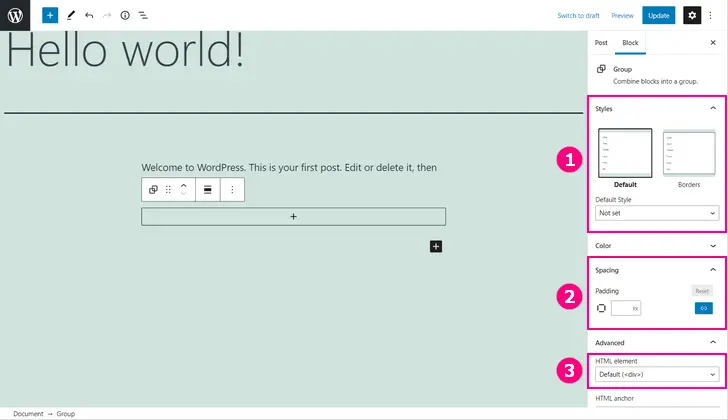Collapse the Spacing panel

[x=656, y=270]
